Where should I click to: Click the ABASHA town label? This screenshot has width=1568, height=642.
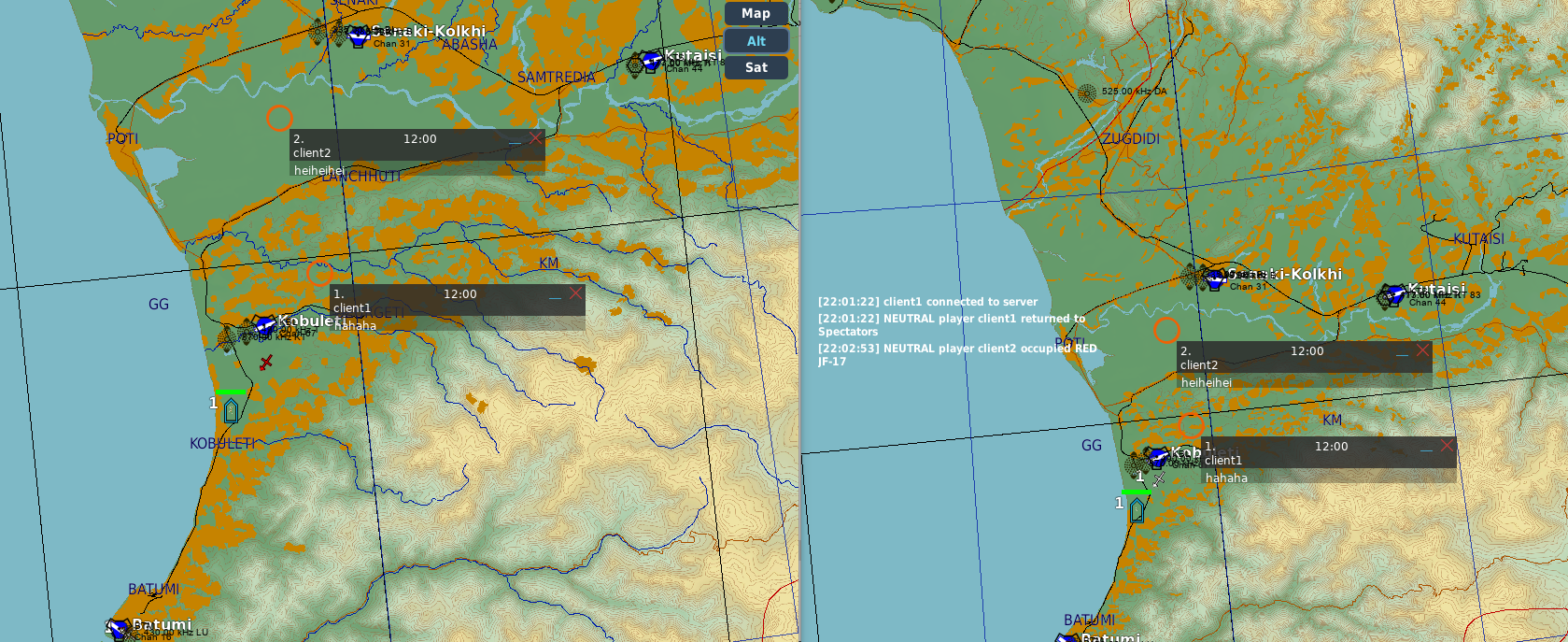click(470, 45)
